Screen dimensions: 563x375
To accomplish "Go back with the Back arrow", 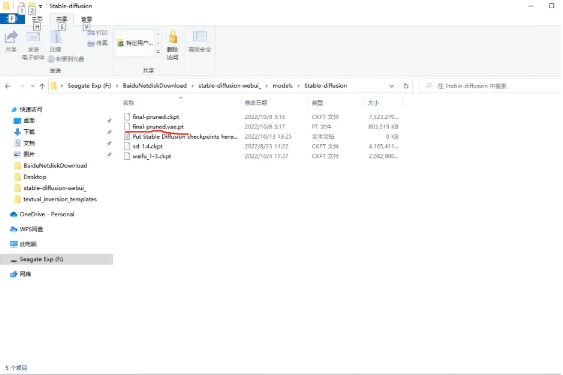I will point(8,86).
